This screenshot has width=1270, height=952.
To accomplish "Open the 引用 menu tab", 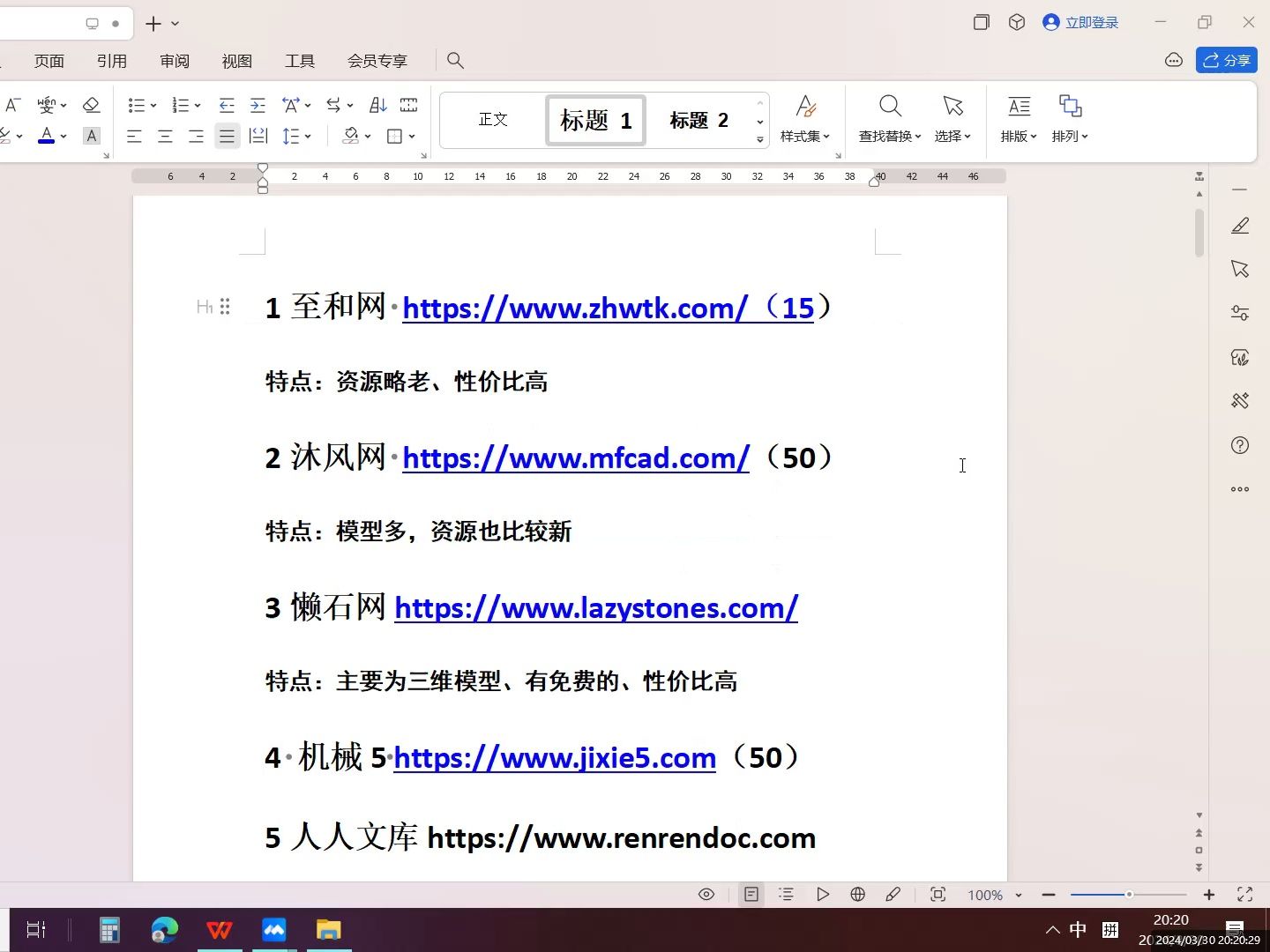I will [x=112, y=61].
